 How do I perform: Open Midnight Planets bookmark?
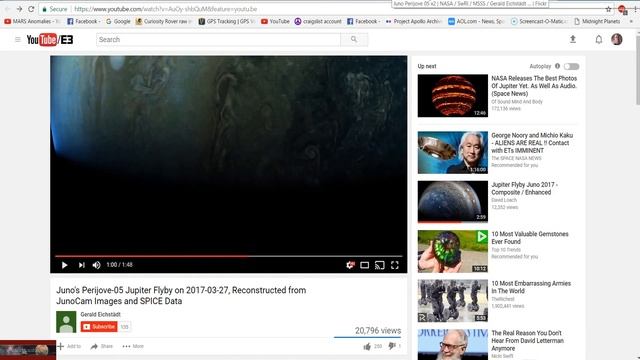[597, 21]
